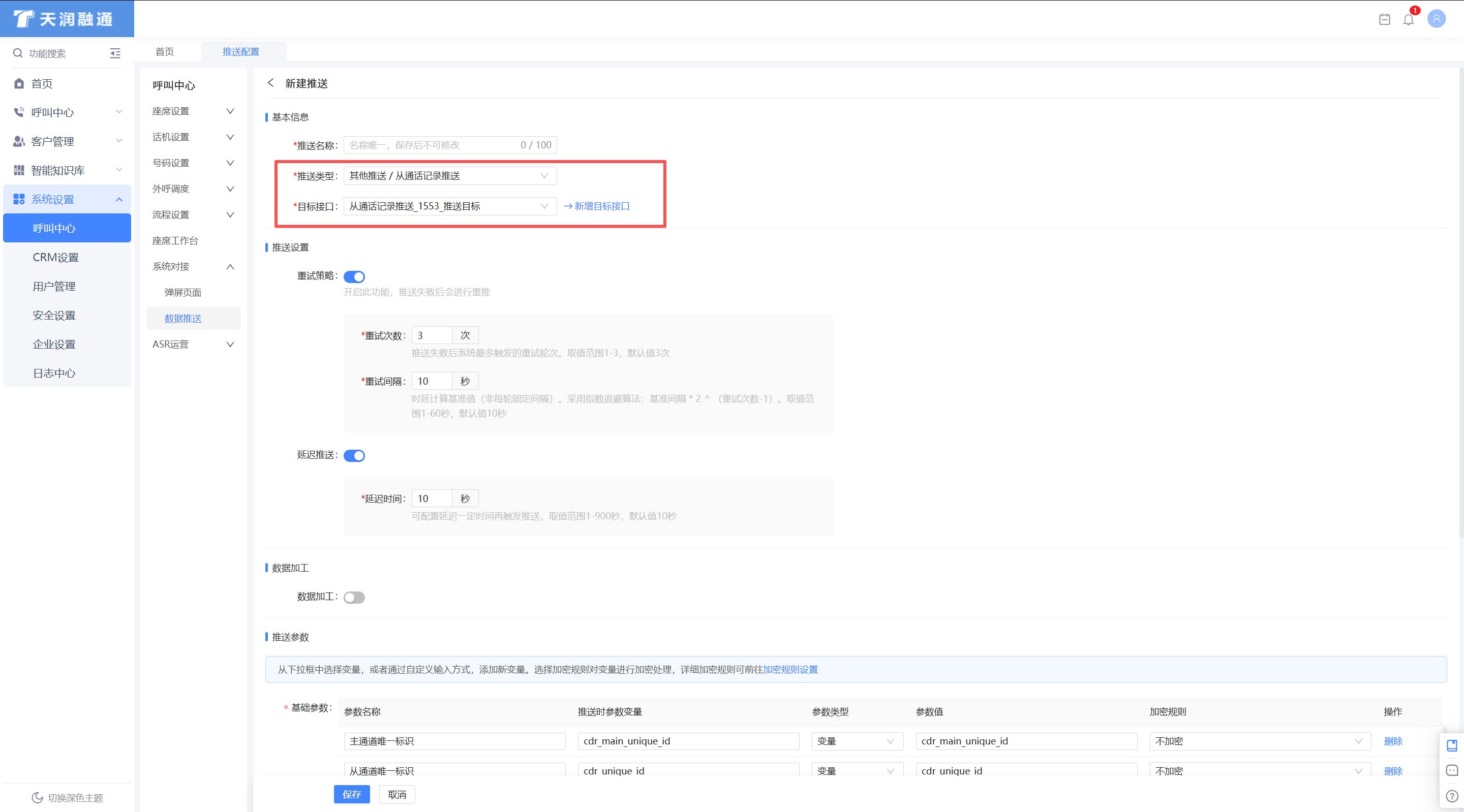The image size is (1464, 812).
Task: Select 数据推送 submenu item
Action: coord(193,318)
